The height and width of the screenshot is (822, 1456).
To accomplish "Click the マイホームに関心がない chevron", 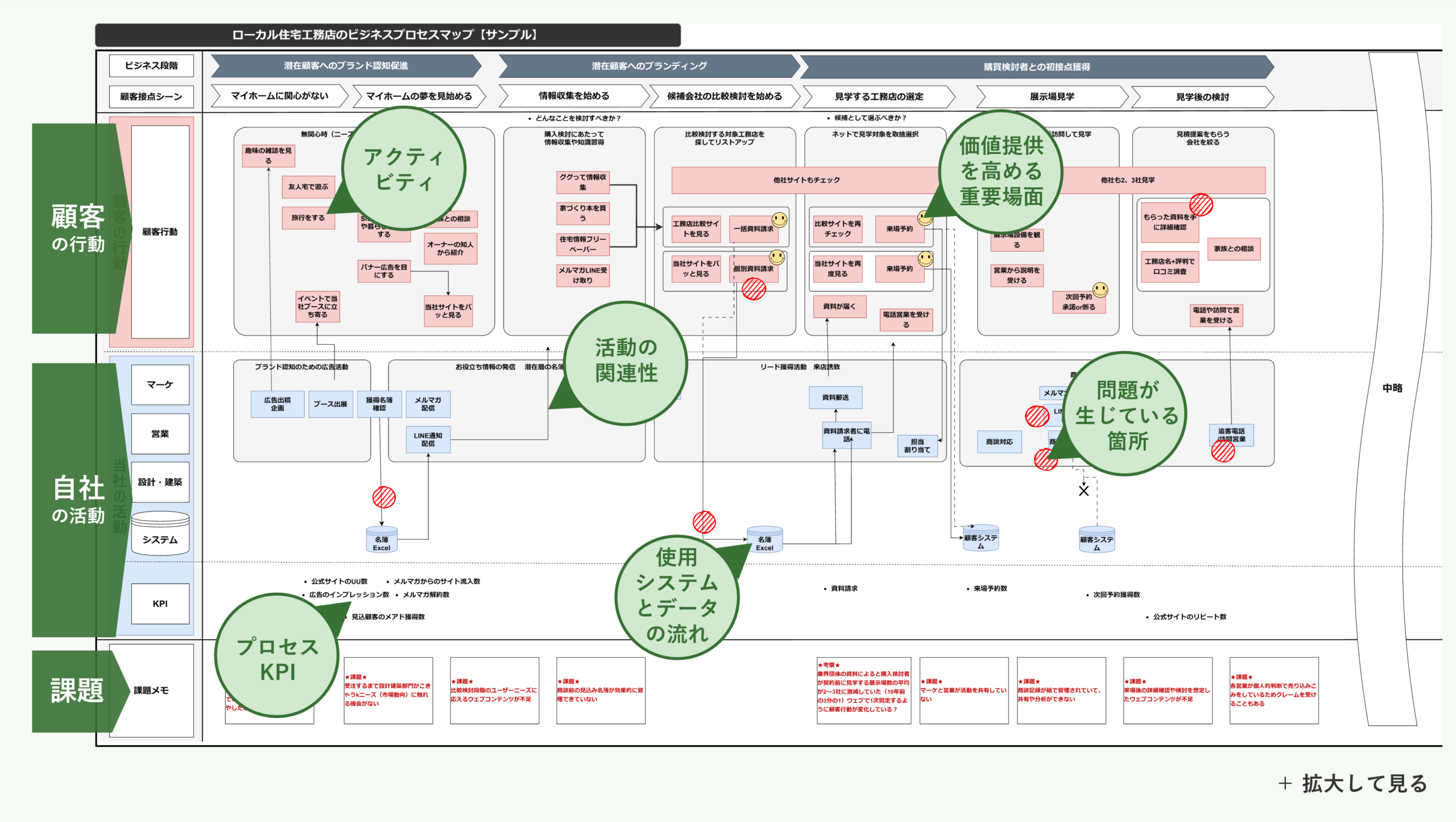I will click(279, 96).
